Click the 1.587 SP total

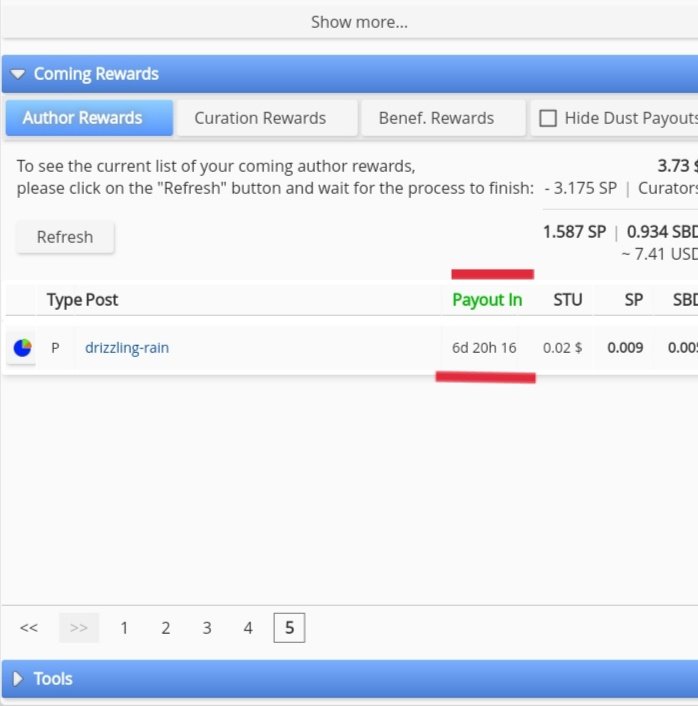pyautogui.click(x=575, y=232)
